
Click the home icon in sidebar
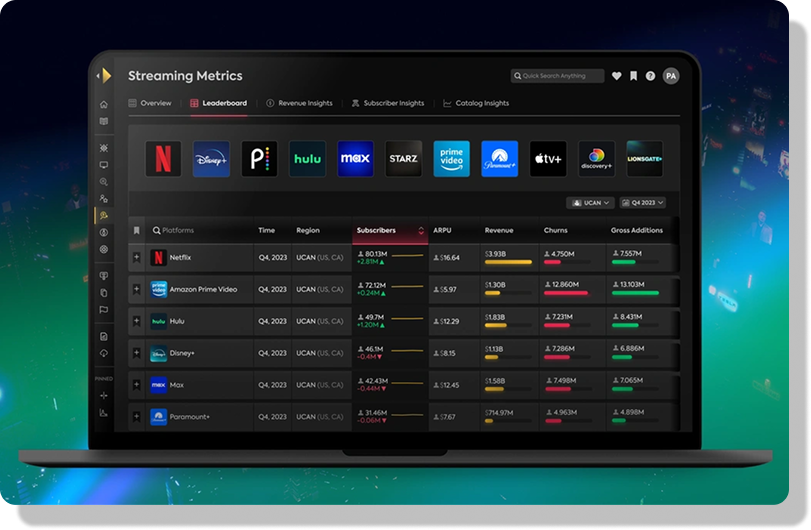click(104, 104)
